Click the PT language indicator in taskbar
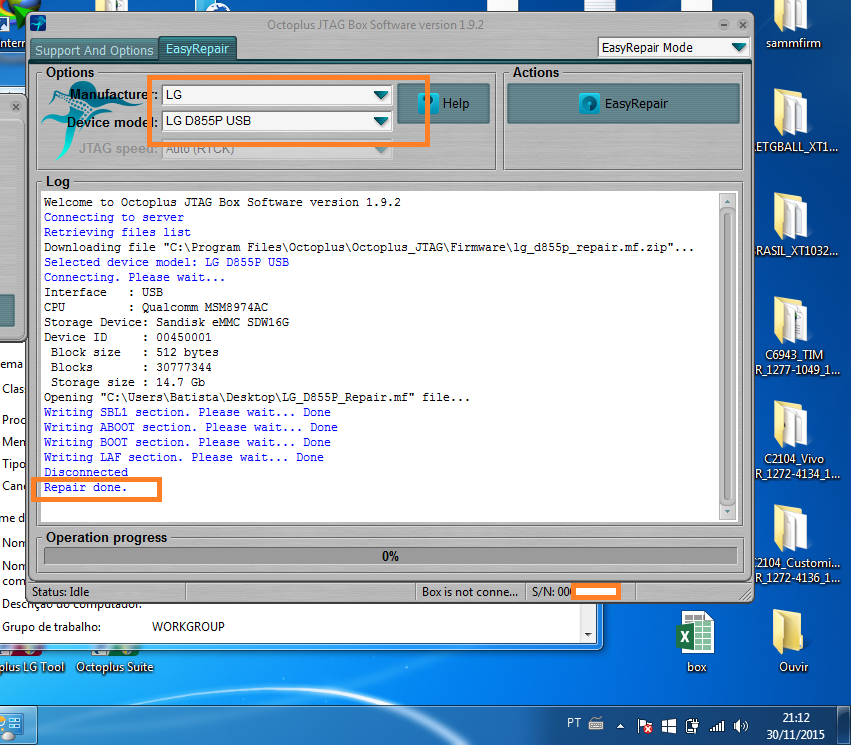 [x=574, y=723]
